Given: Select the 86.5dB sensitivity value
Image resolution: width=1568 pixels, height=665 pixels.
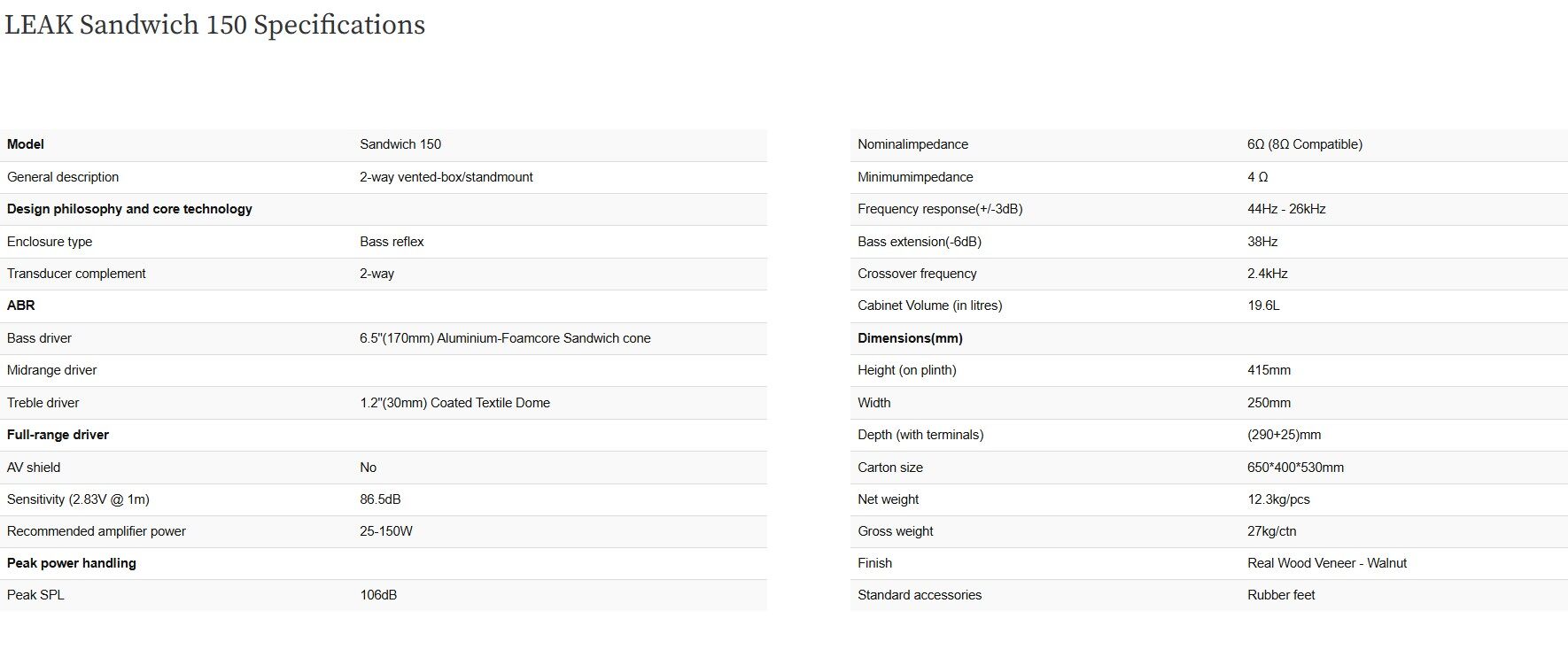Looking at the screenshot, I should [380, 499].
